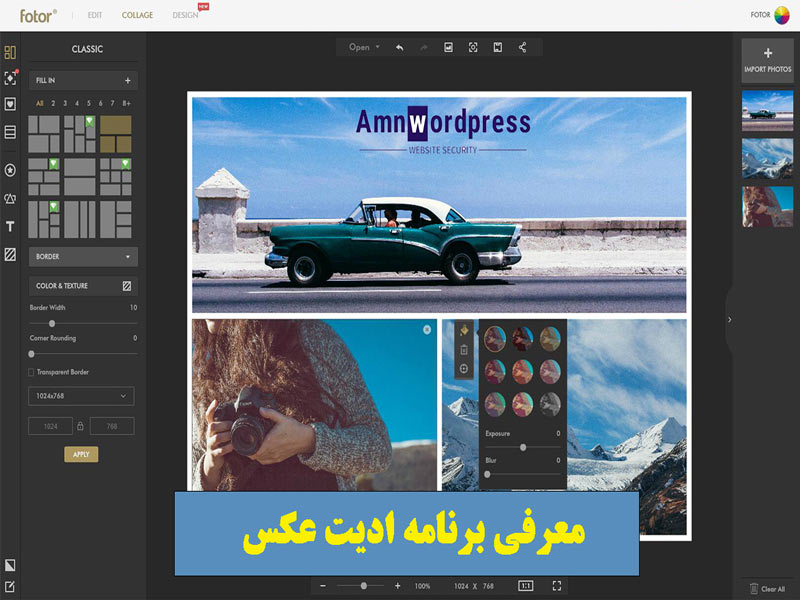Click the Redo arrow in top toolbar
800x600 pixels.
(423, 47)
